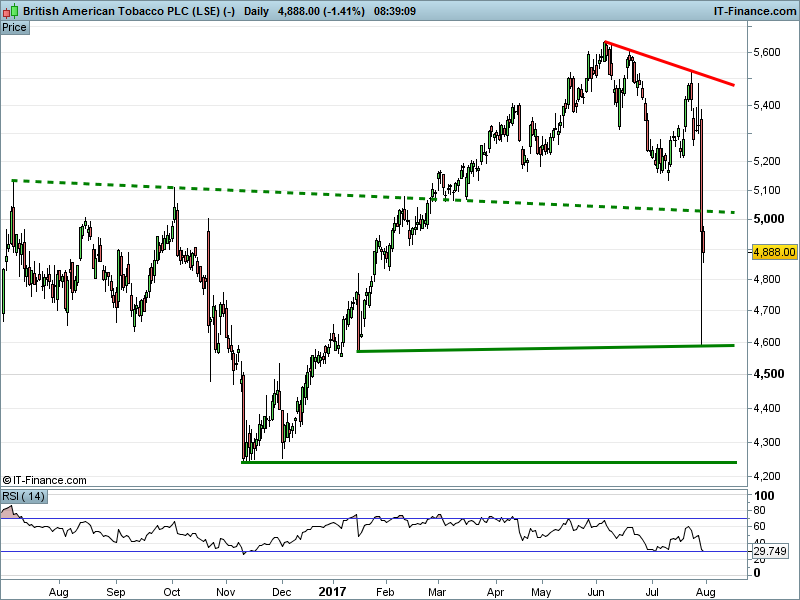Click the Feb time axis label
Screen dimensions: 800x600
[x=385, y=592]
